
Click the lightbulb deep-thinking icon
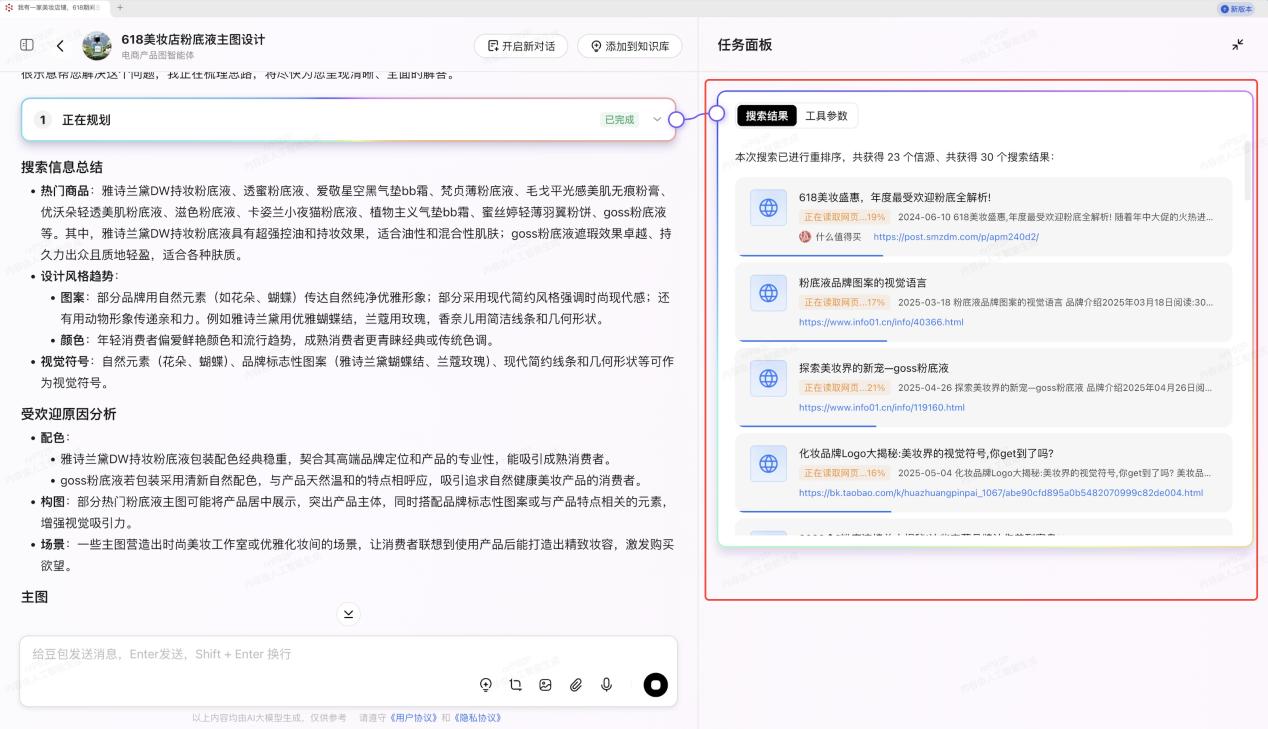486,685
